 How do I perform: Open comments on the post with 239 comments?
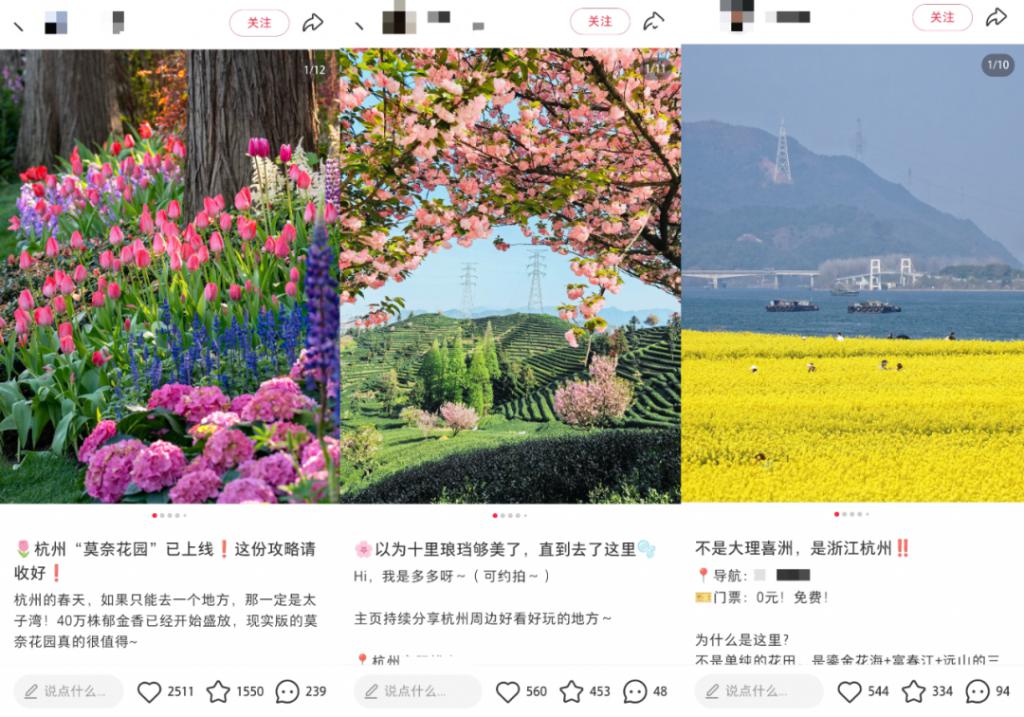click(x=287, y=691)
